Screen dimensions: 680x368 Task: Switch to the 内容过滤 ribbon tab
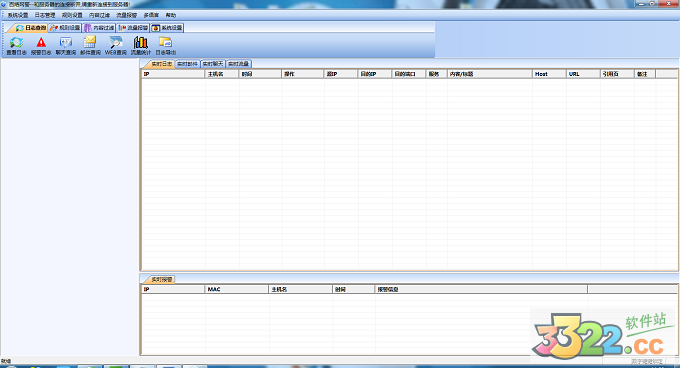tap(99, 28)
